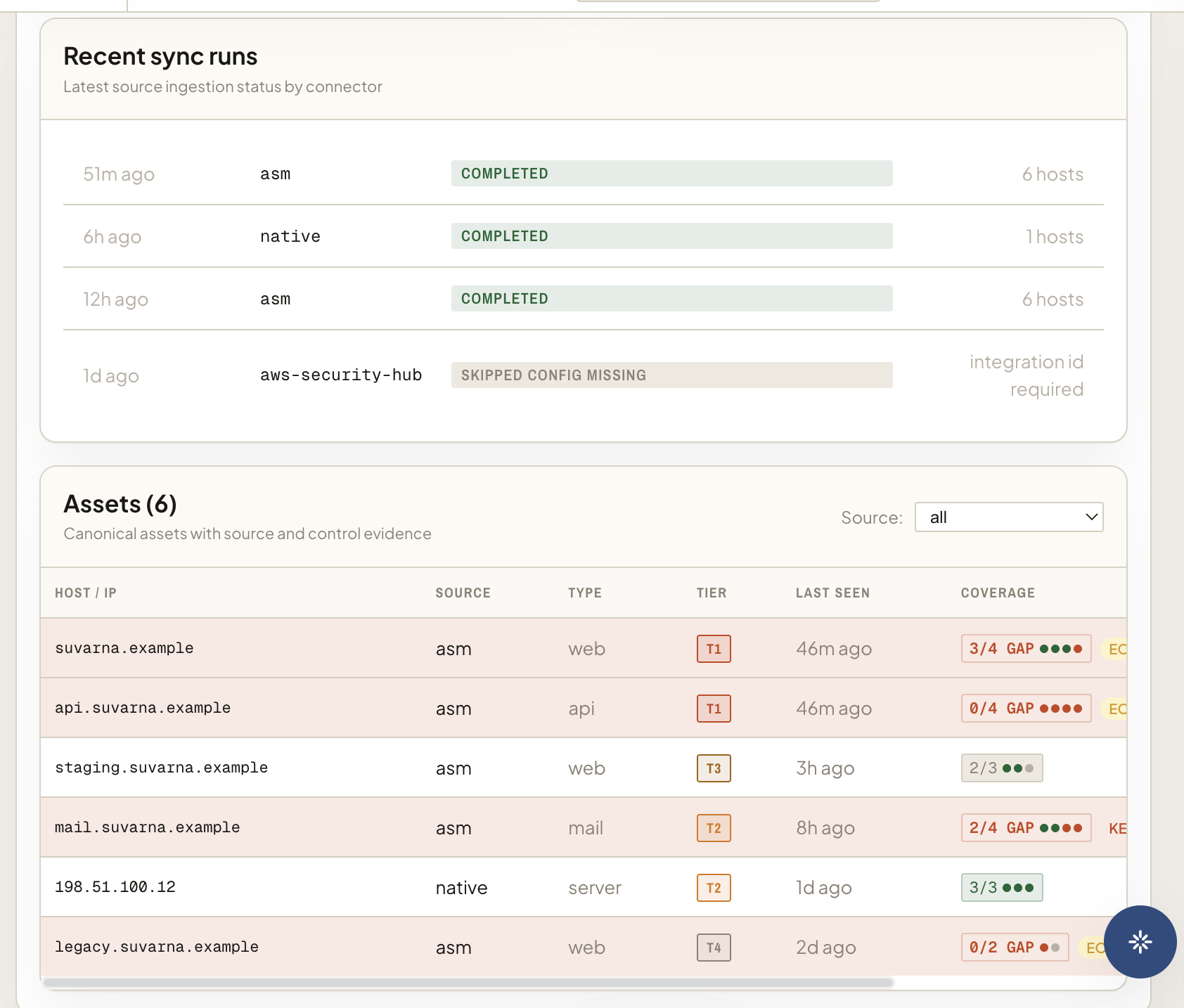
Task: Click the server type cell
Action: pos(595,888)
